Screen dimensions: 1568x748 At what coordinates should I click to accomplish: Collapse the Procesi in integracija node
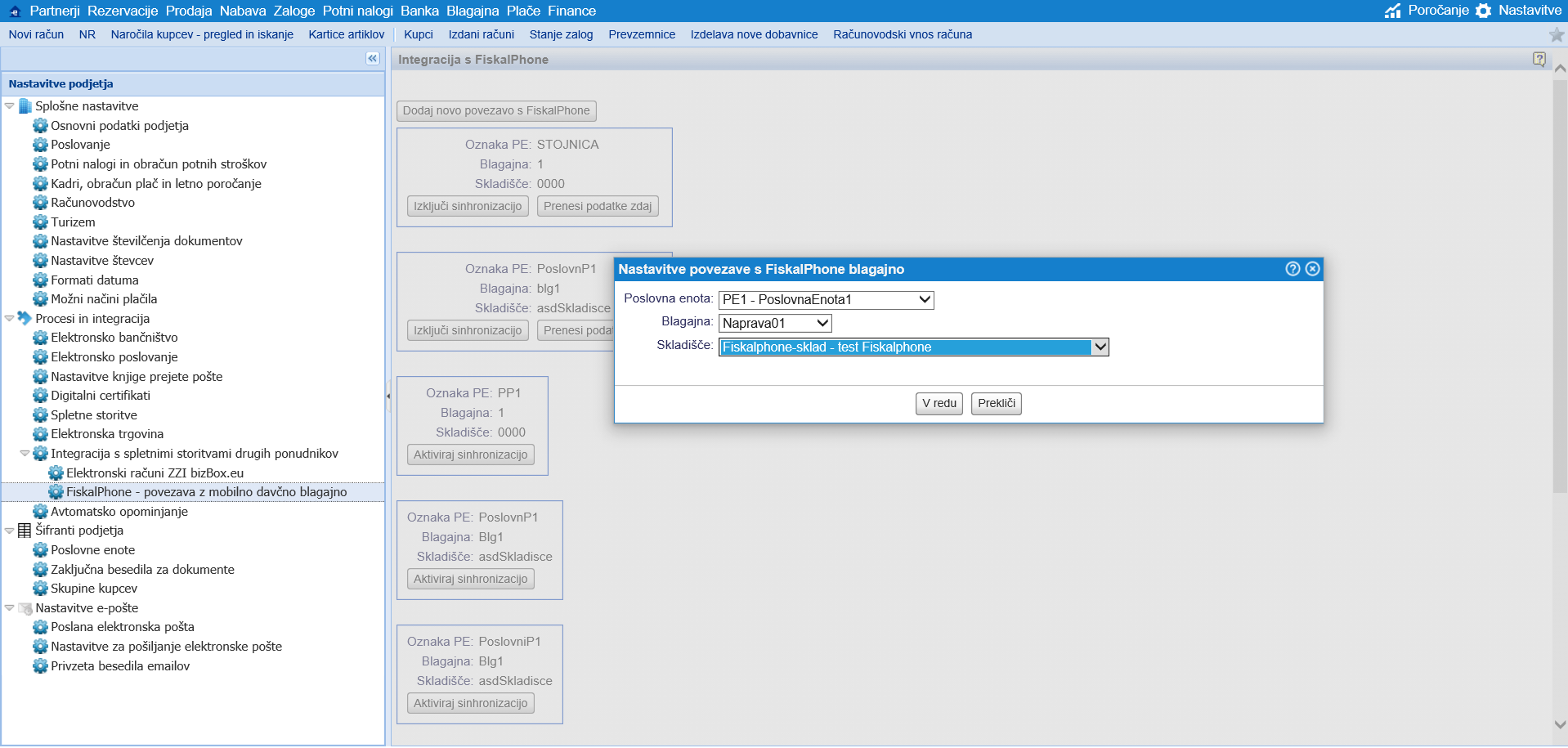[10, 318]
